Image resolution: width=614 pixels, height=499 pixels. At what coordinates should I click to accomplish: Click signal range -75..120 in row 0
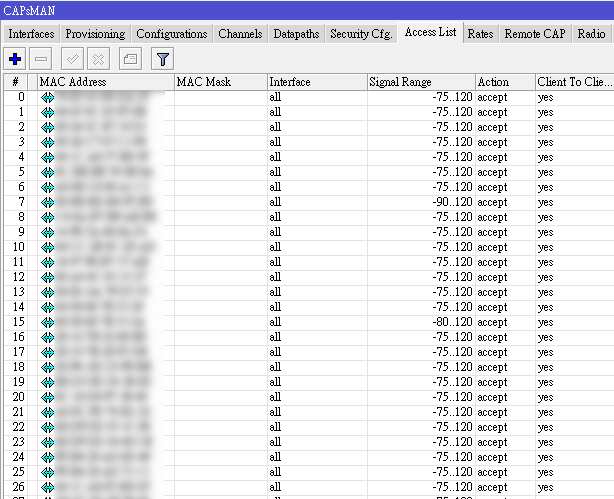pyautogui.click(x=452, y=97)
